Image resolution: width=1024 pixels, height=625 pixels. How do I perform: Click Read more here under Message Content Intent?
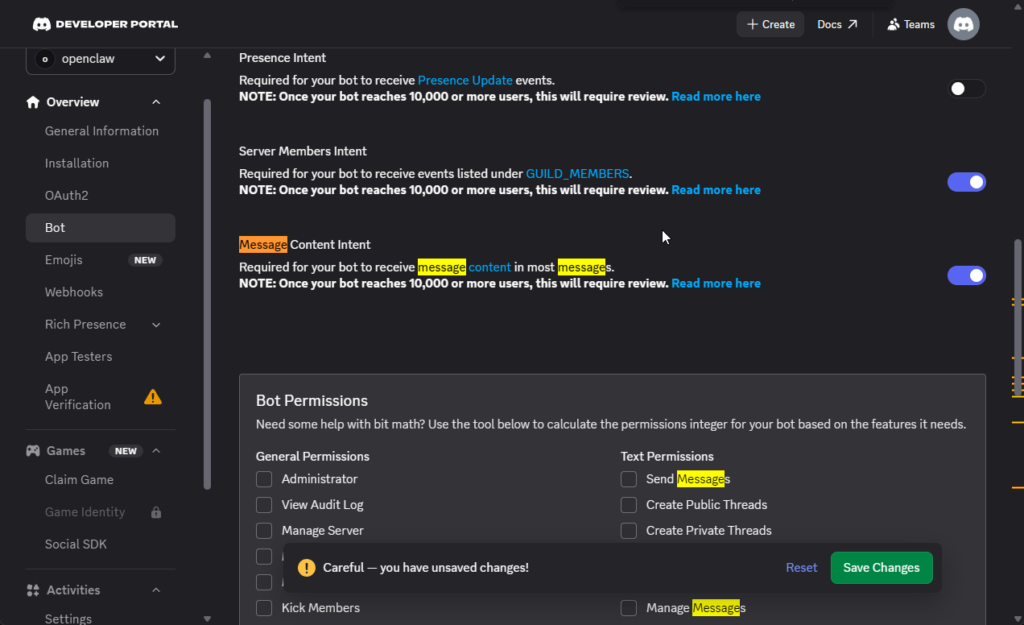[x=716, y=283]
